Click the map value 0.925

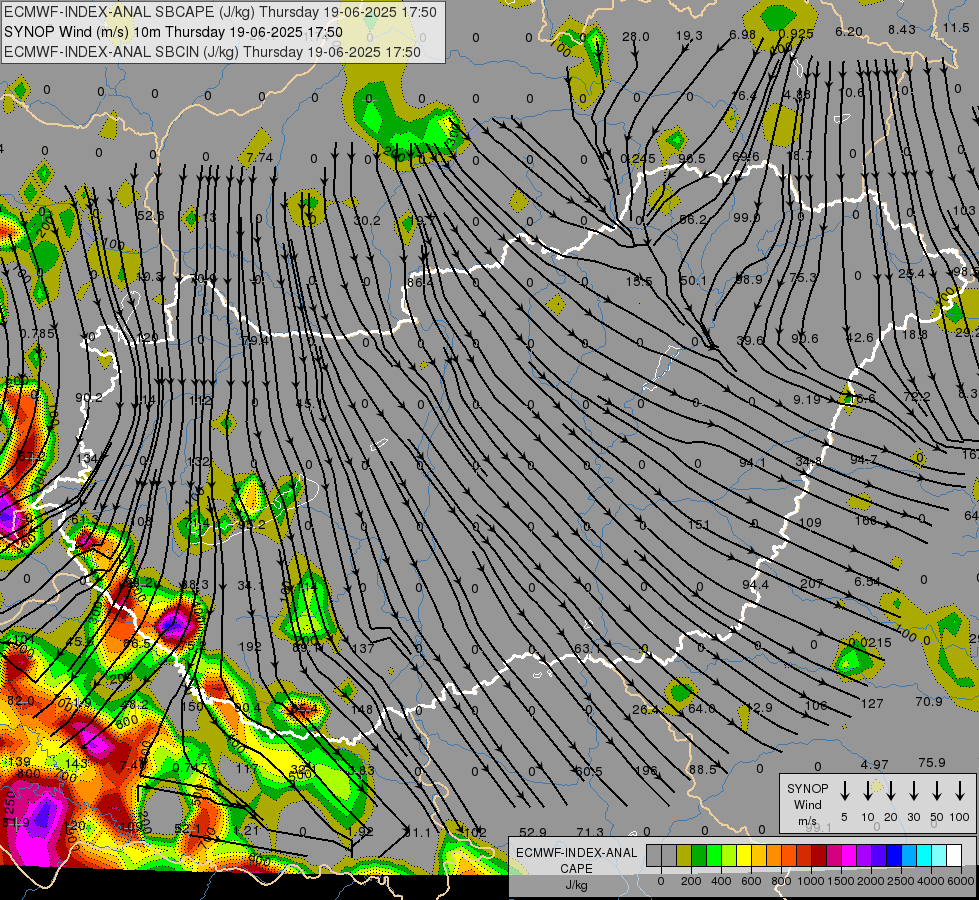tap(796, 33)
